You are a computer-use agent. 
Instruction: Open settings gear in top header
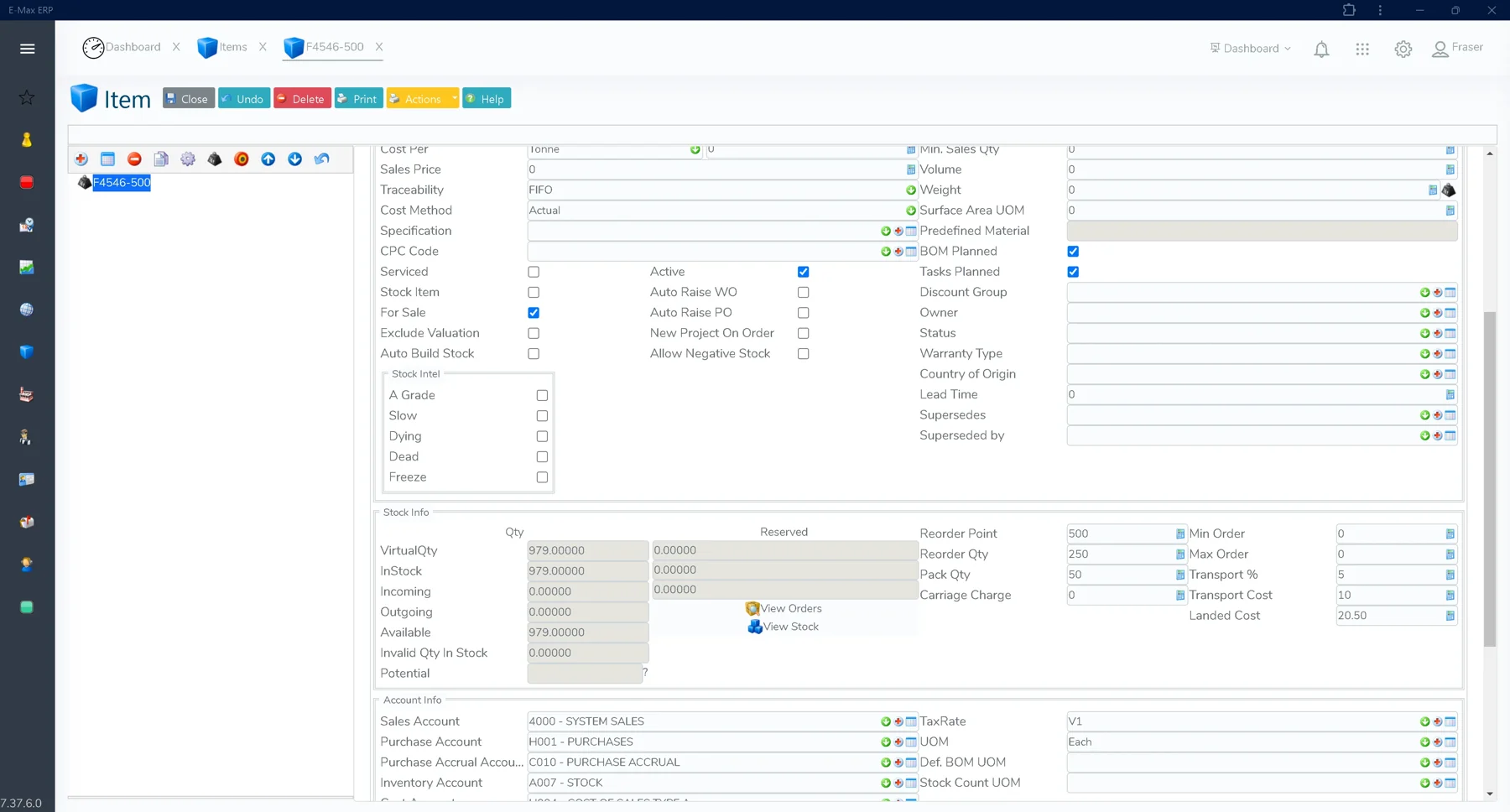pyautogui.click(x=1403, y=49)
